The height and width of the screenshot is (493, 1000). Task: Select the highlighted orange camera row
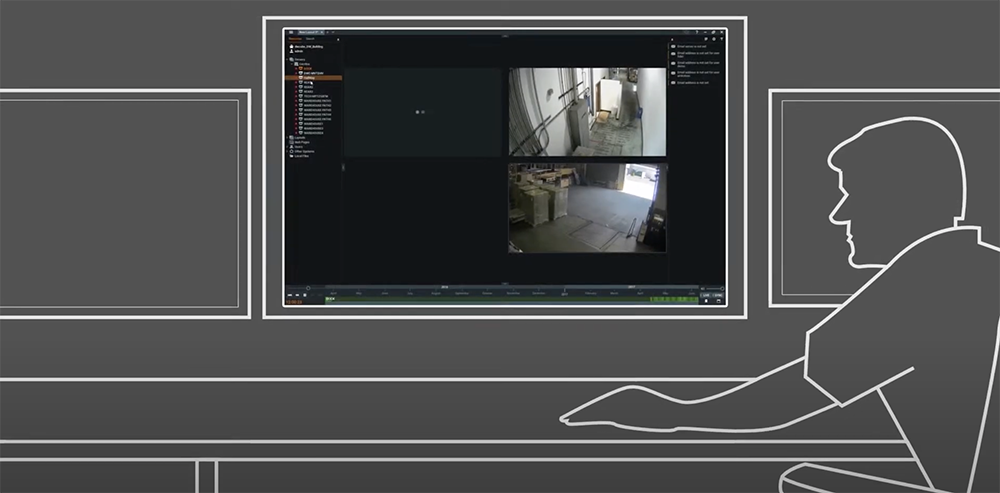(313, 78)
